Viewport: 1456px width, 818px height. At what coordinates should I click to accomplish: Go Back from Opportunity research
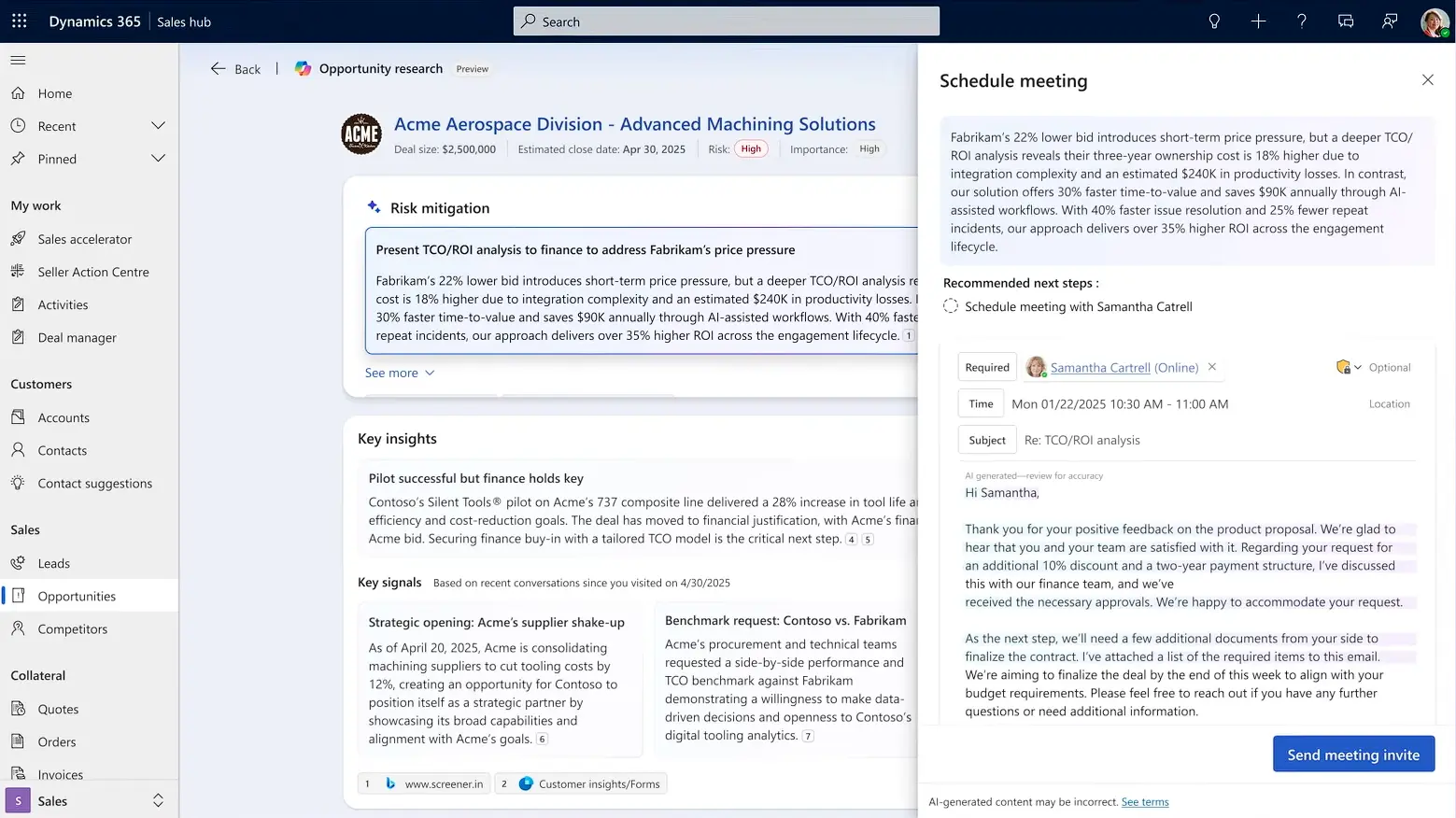235,69
